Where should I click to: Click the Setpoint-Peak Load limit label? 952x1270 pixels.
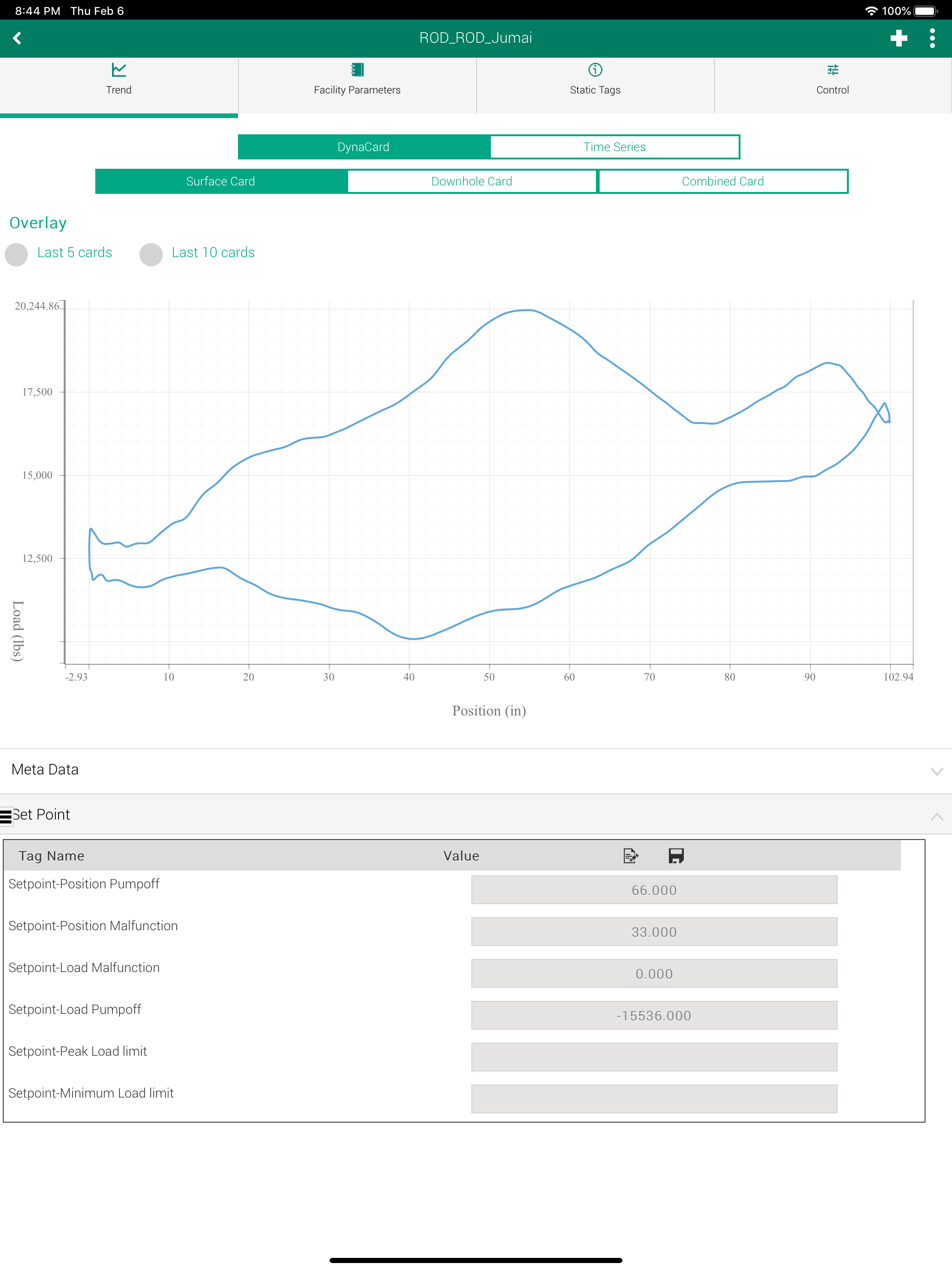[x=78, y=1051]
